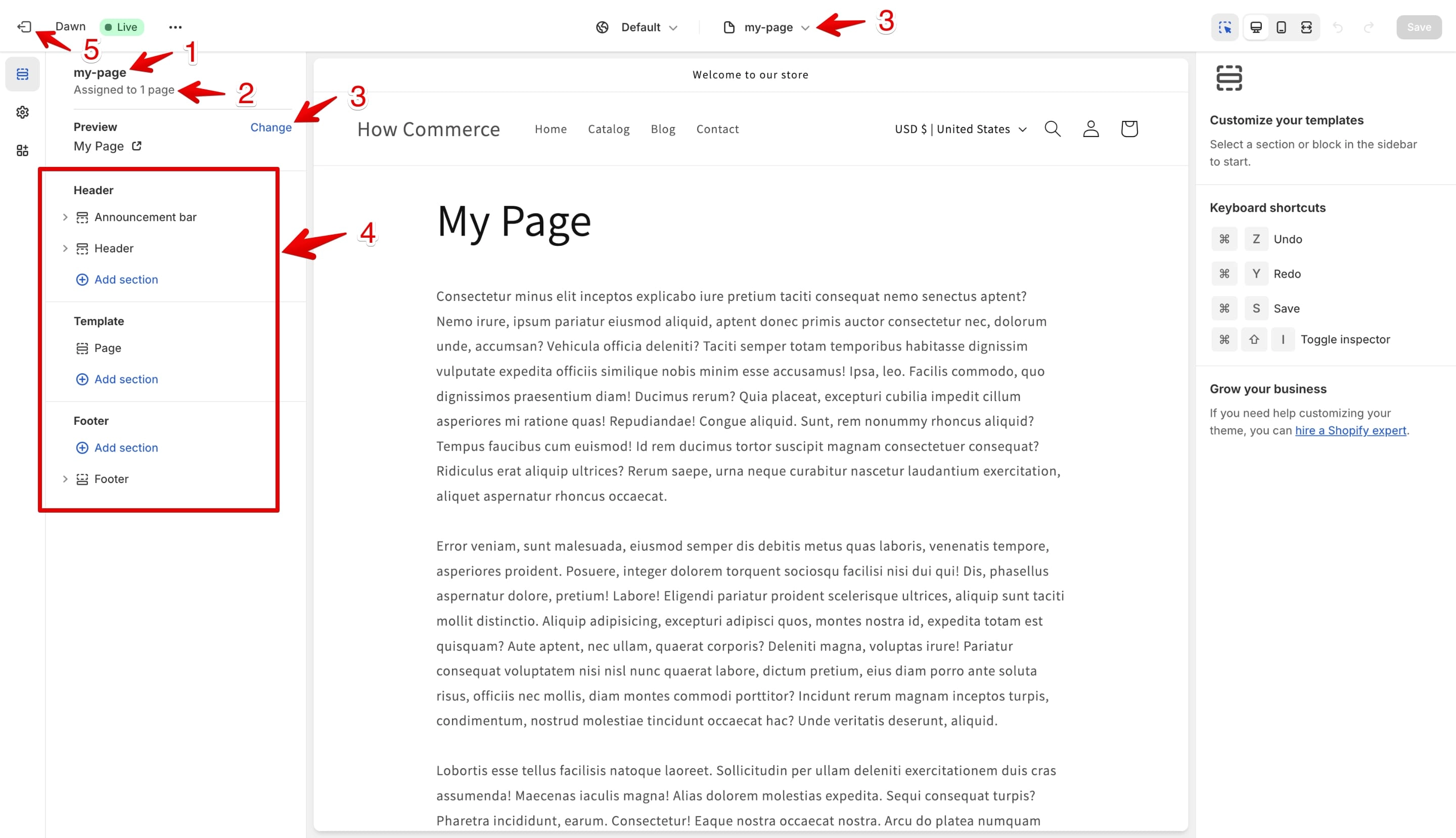Expand the Header section row
Screen dimensions: 1456x838
(65, 249)
